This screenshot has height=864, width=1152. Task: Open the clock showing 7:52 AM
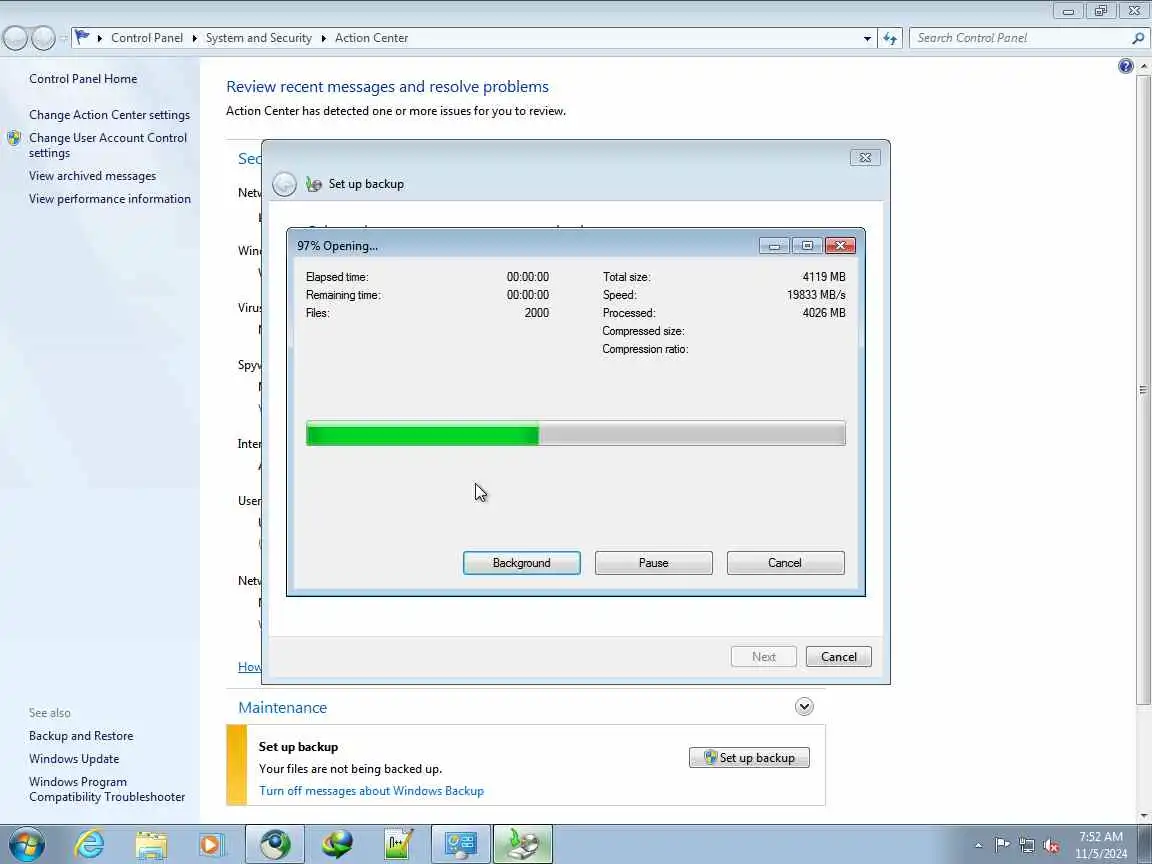point(1101,845)
